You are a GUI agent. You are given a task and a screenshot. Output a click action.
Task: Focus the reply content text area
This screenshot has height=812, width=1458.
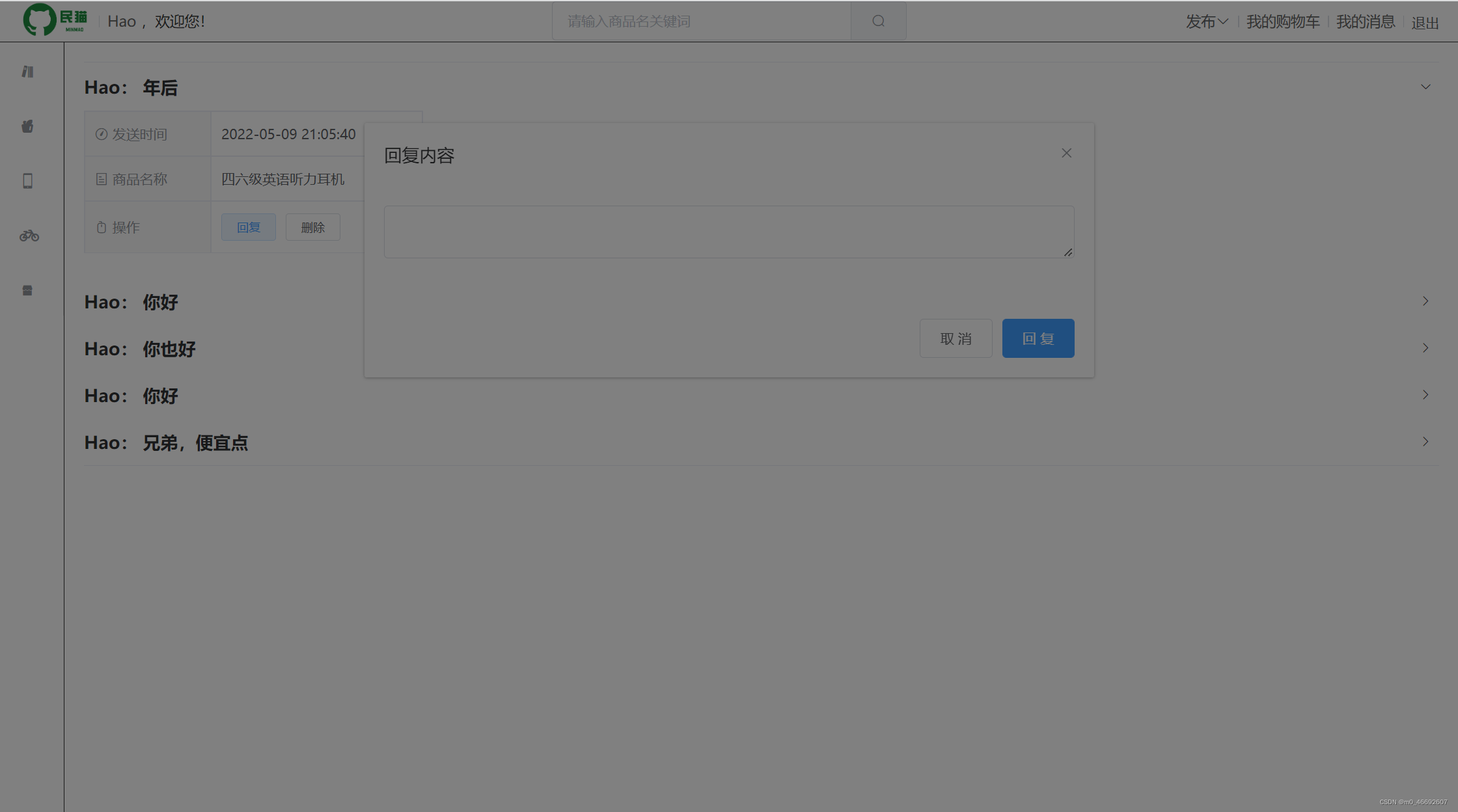click(x=728, y=232)
